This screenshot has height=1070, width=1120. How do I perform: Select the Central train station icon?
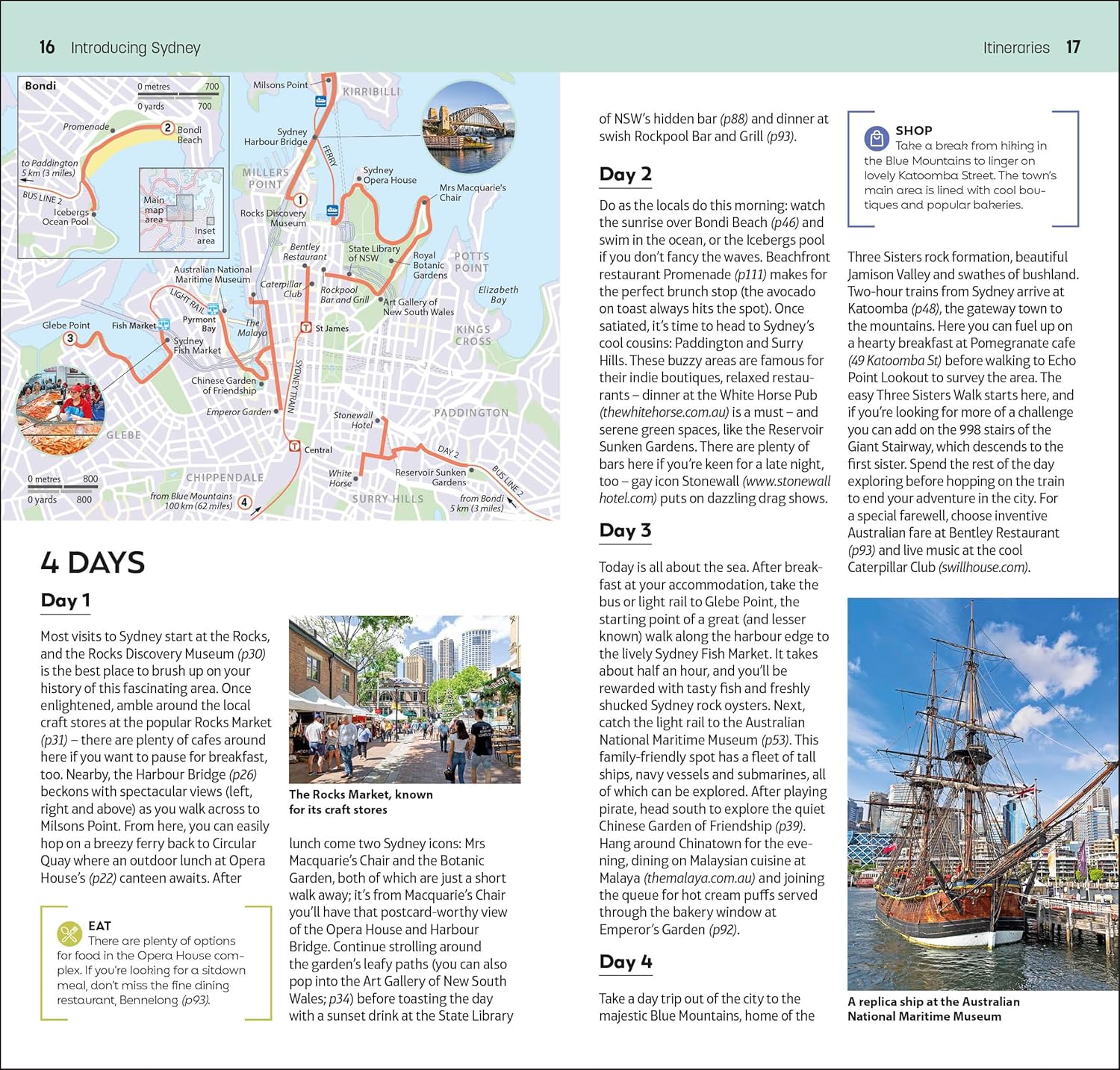pos(294,447)
